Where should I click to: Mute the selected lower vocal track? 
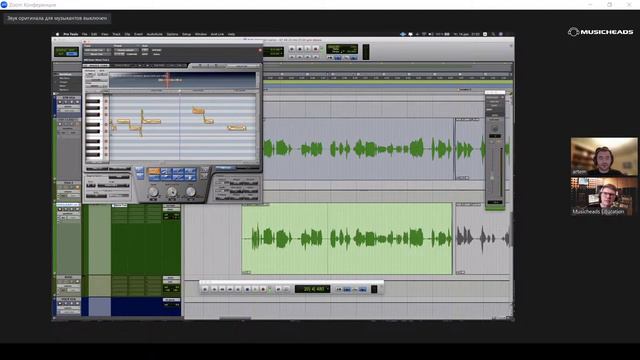click(x=77, y=209)
